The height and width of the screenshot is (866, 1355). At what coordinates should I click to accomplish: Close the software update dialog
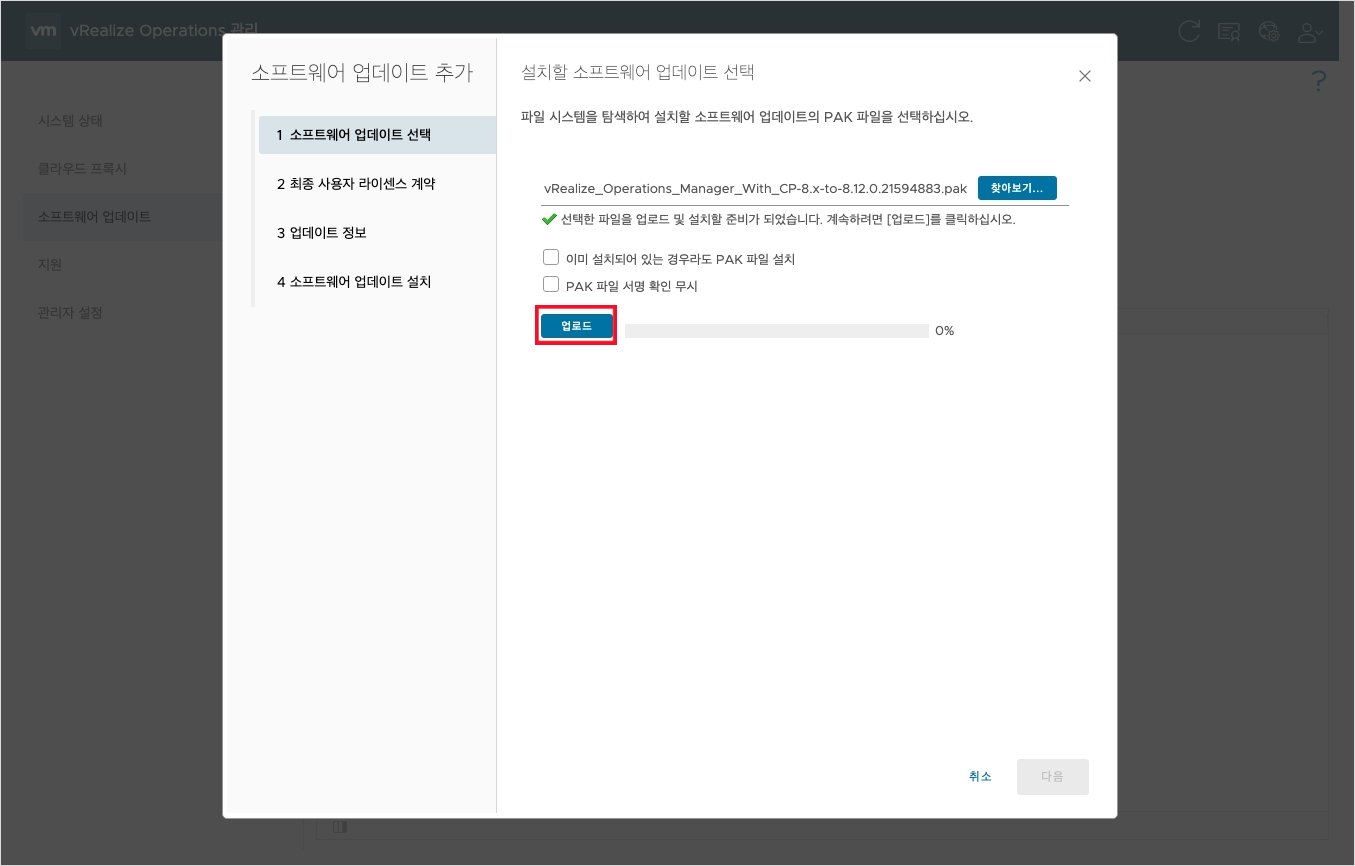[x=1085, y=76]
